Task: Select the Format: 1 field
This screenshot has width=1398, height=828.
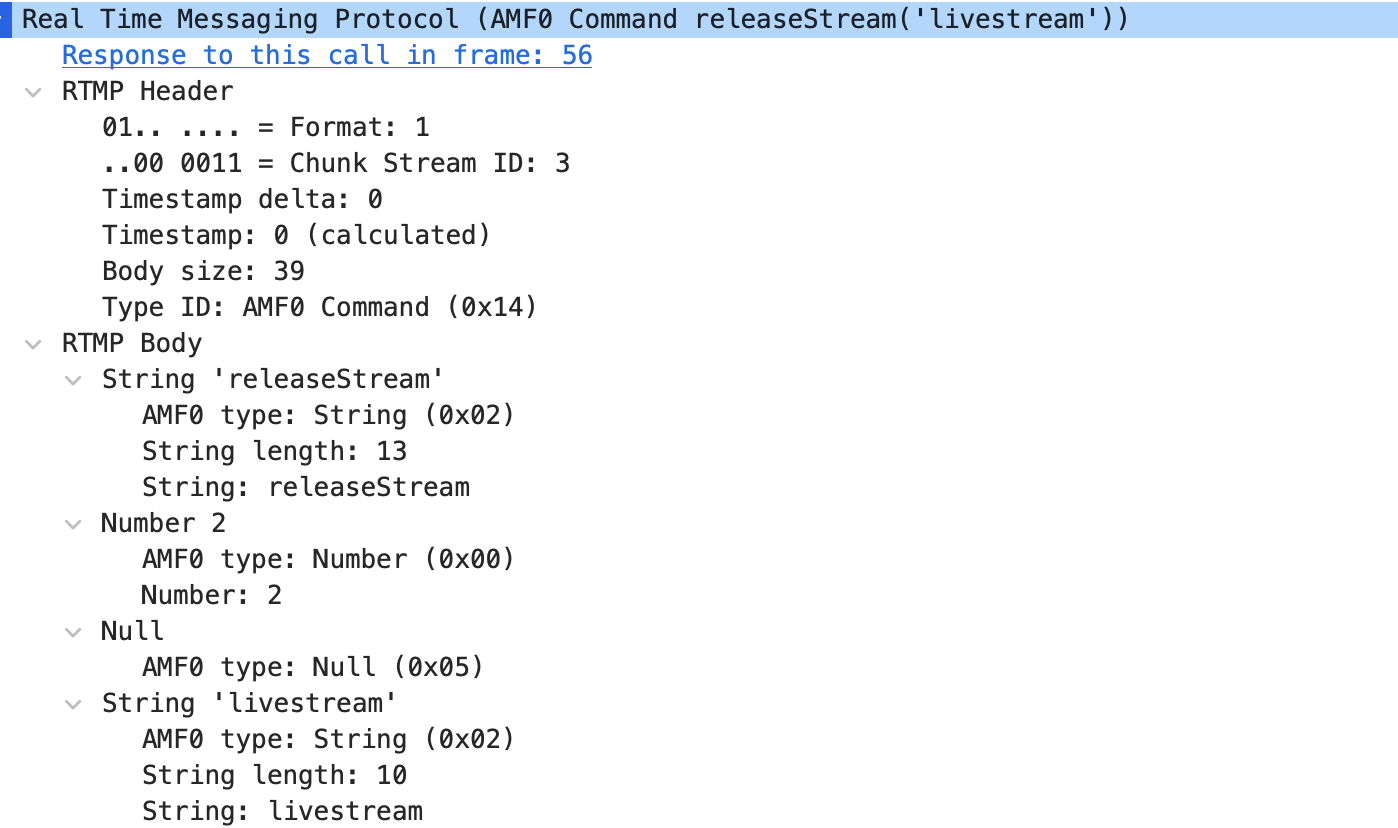Action: pos(265,128)
